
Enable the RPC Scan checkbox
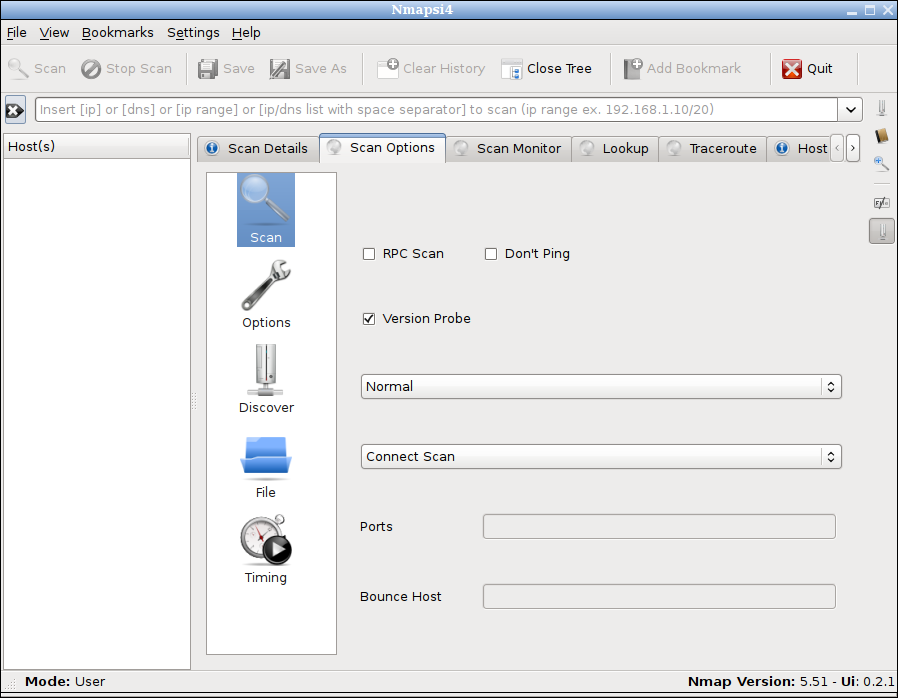(x=369, y=254)
